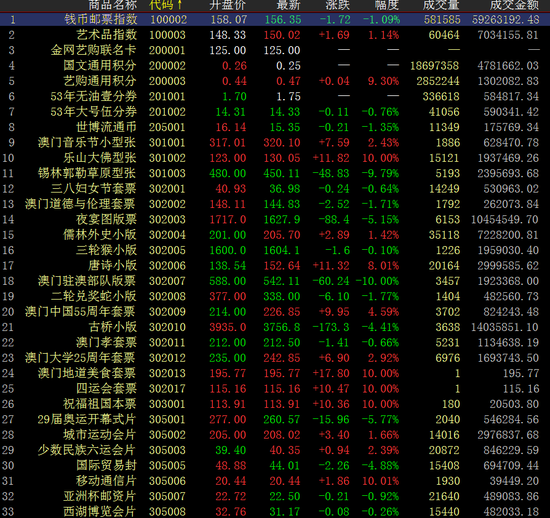This screenshot has height=518, width=550.
Task: Select the 唐诗小版 row
Action: (x=275, y=265)
